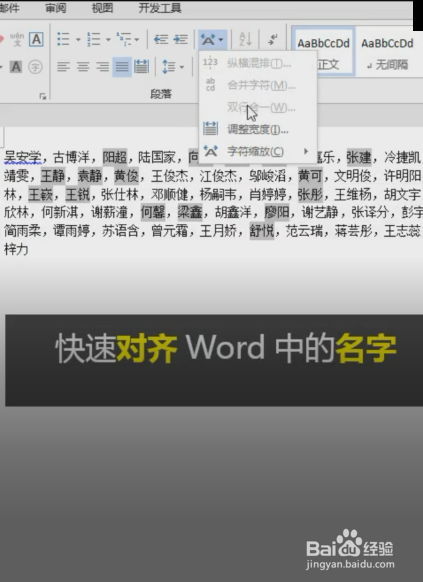Expand the 字符缩放 submenu arrow
Screen dimensions: 423x582
pos(306,151)
